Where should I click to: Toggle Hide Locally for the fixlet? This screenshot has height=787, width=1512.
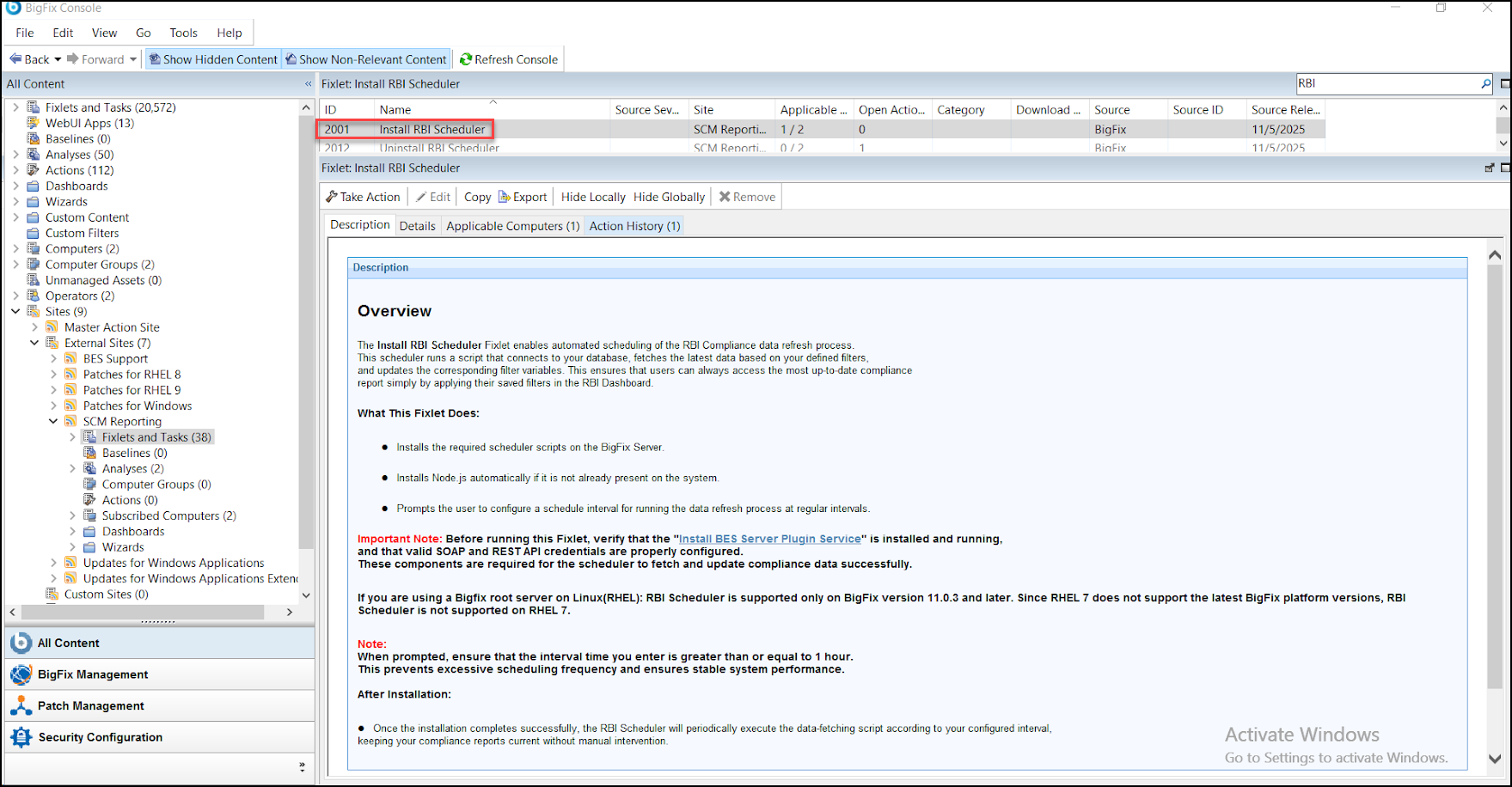point(592,196)
